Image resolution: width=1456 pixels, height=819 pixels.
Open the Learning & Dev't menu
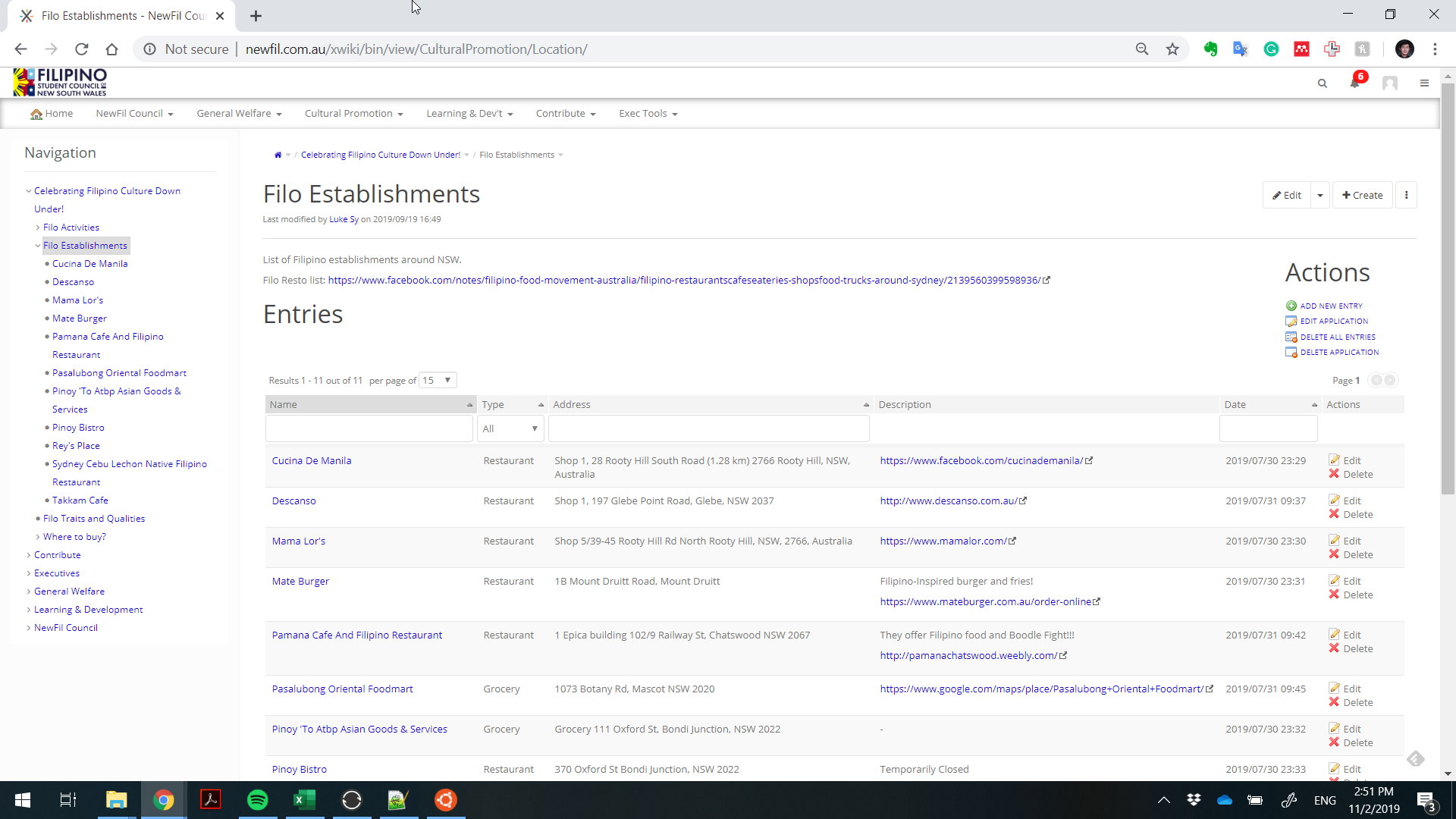point(469,114)
